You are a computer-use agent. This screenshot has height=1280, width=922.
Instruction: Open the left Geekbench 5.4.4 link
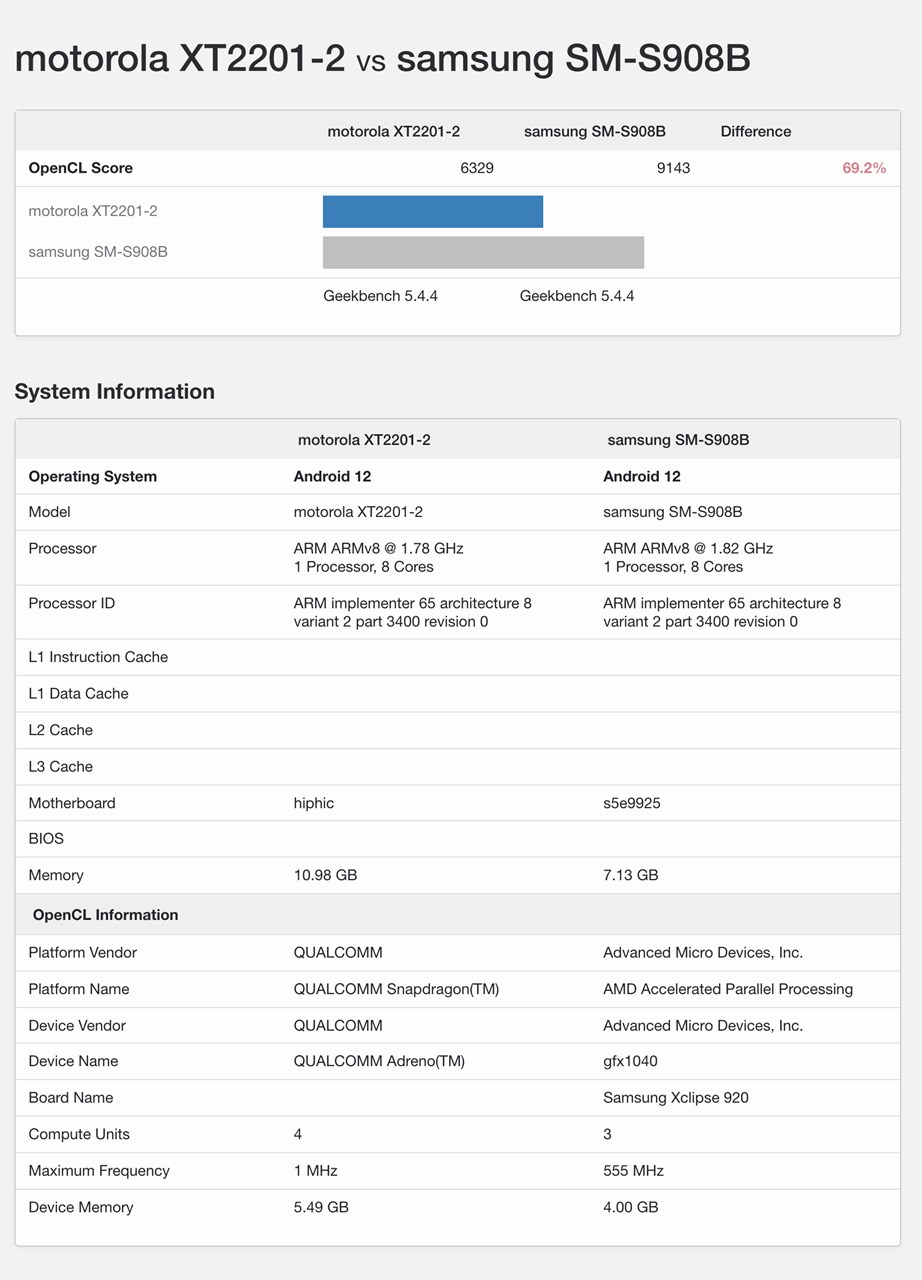(380, 296)
